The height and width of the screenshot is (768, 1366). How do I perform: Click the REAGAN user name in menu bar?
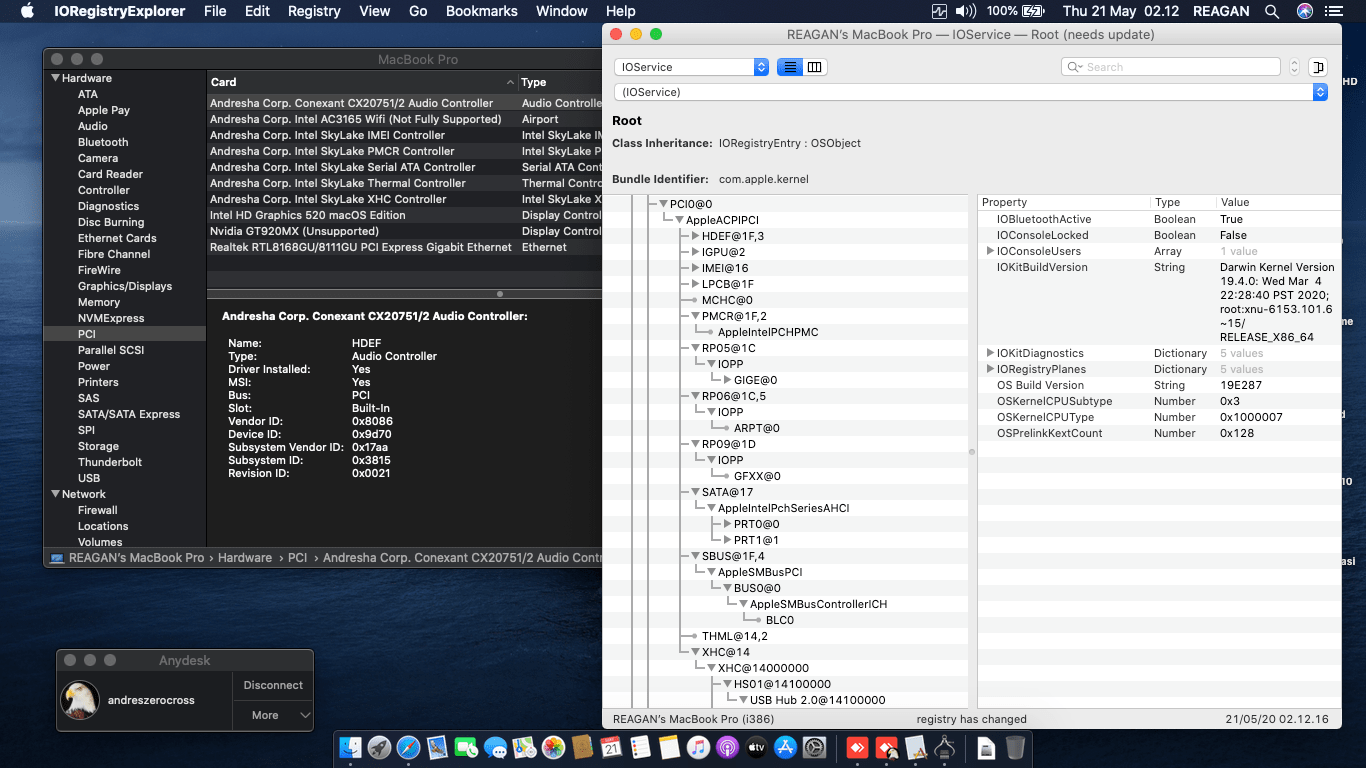click(x=1220, y=11)
